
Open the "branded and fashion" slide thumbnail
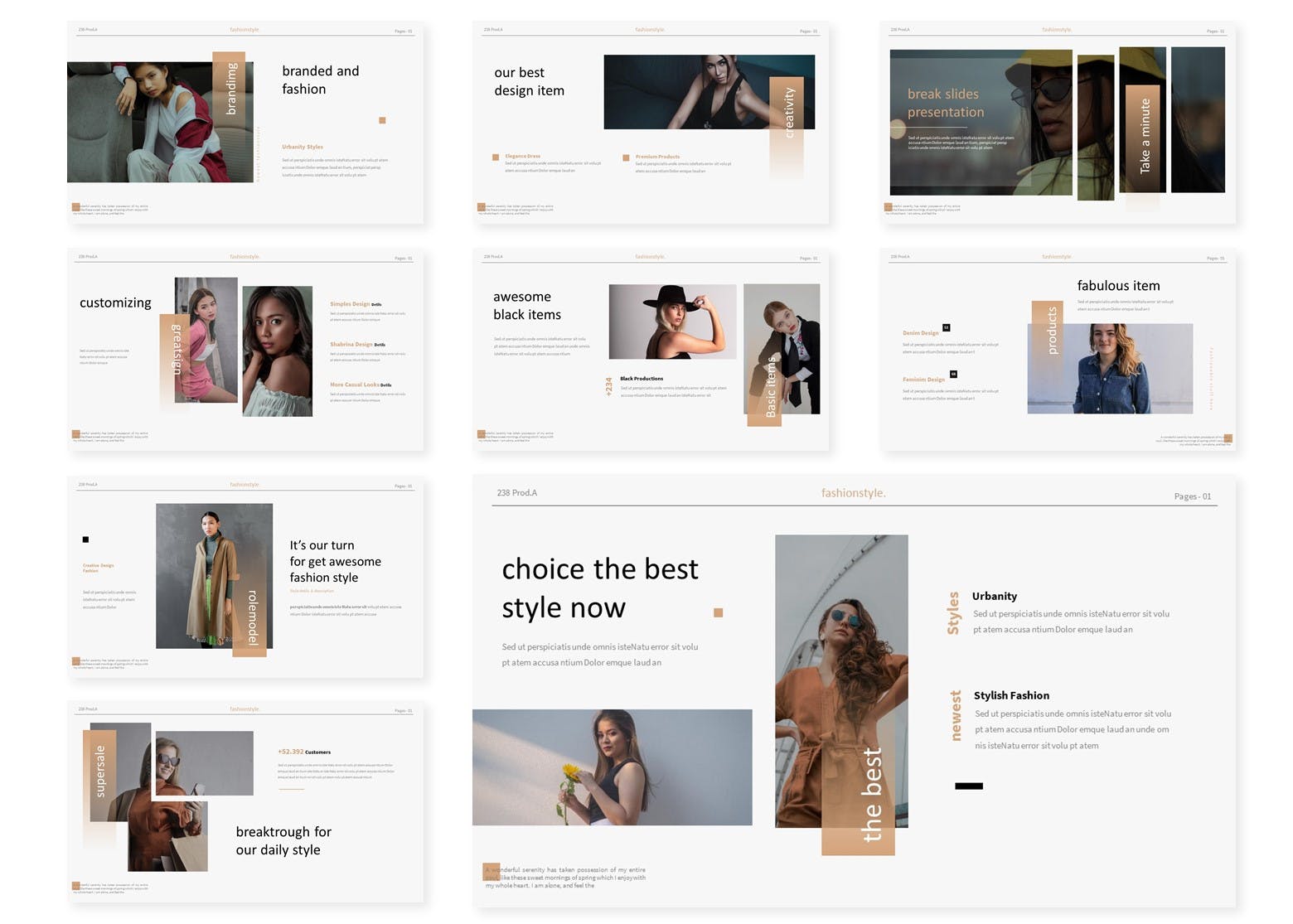click(x=245, y=123)
